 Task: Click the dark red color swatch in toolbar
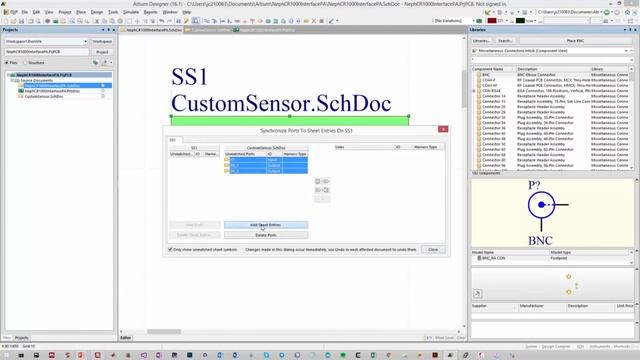tap(492, 21)
